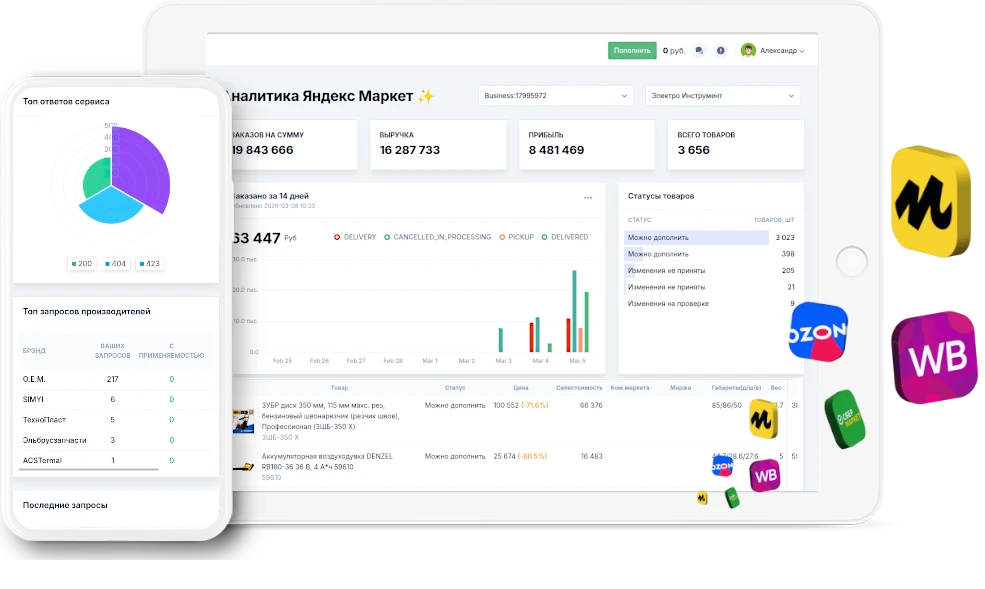985x589 pixels.
Task: Click Александр's user avatar
Action: click(748, 50)
